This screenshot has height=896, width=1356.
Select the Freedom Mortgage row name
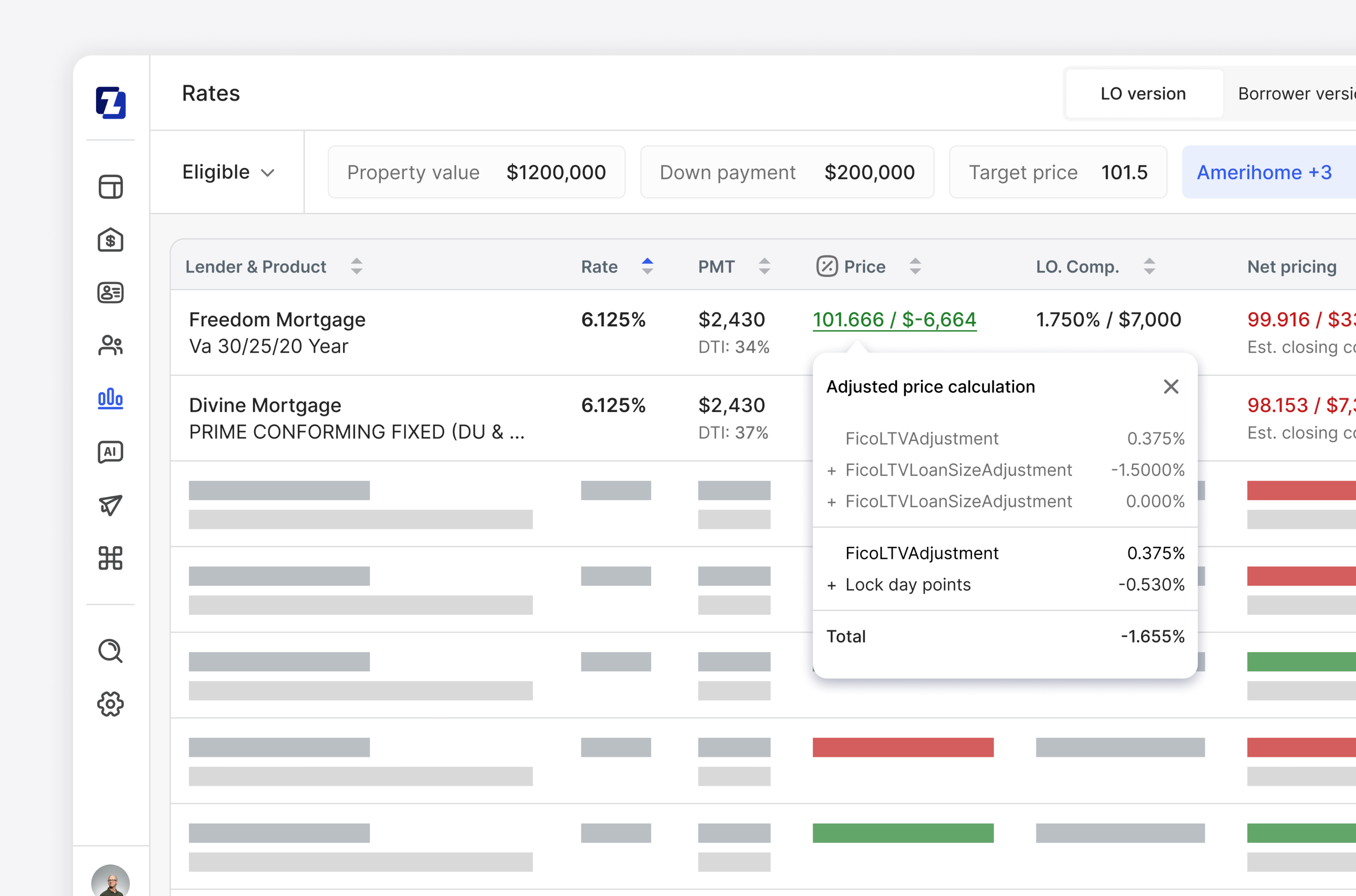click(277, 319)
